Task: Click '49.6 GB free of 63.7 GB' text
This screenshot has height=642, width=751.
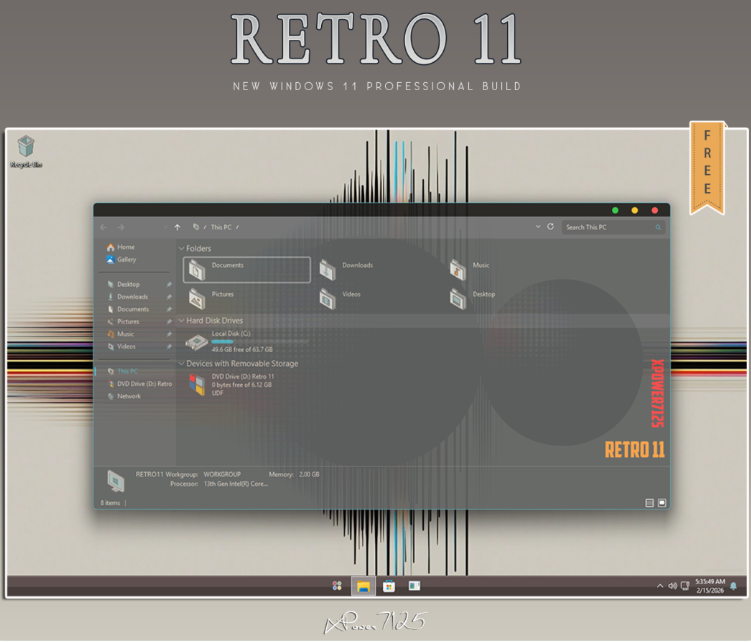Action: [x=242, y=349]
